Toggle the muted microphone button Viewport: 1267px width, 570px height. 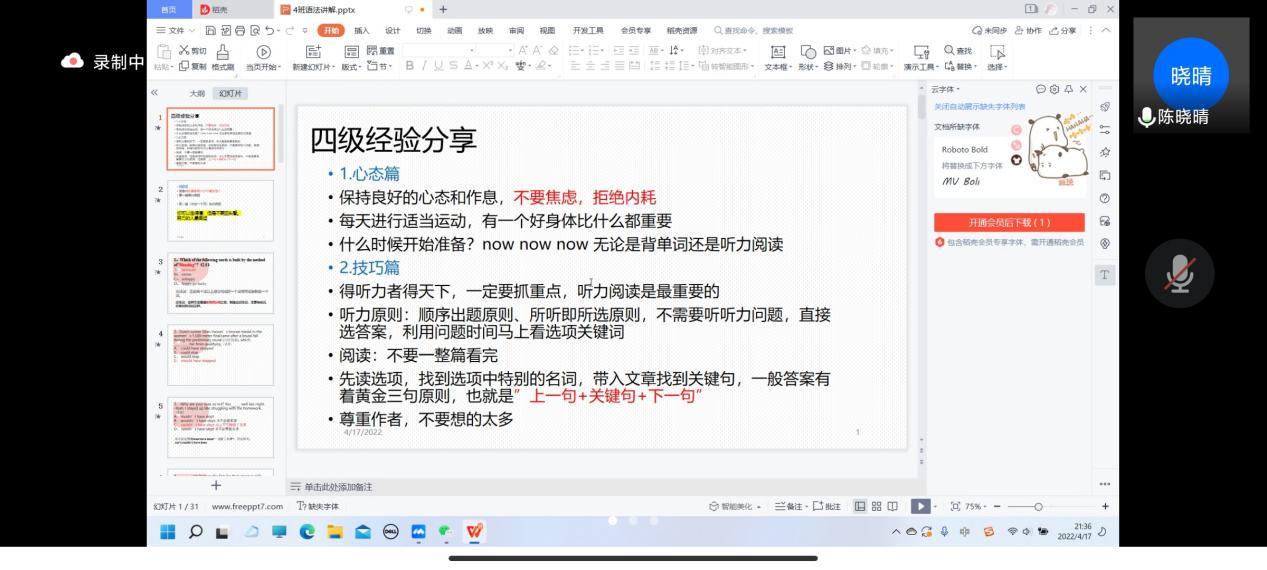click(x=1179, y=273)
